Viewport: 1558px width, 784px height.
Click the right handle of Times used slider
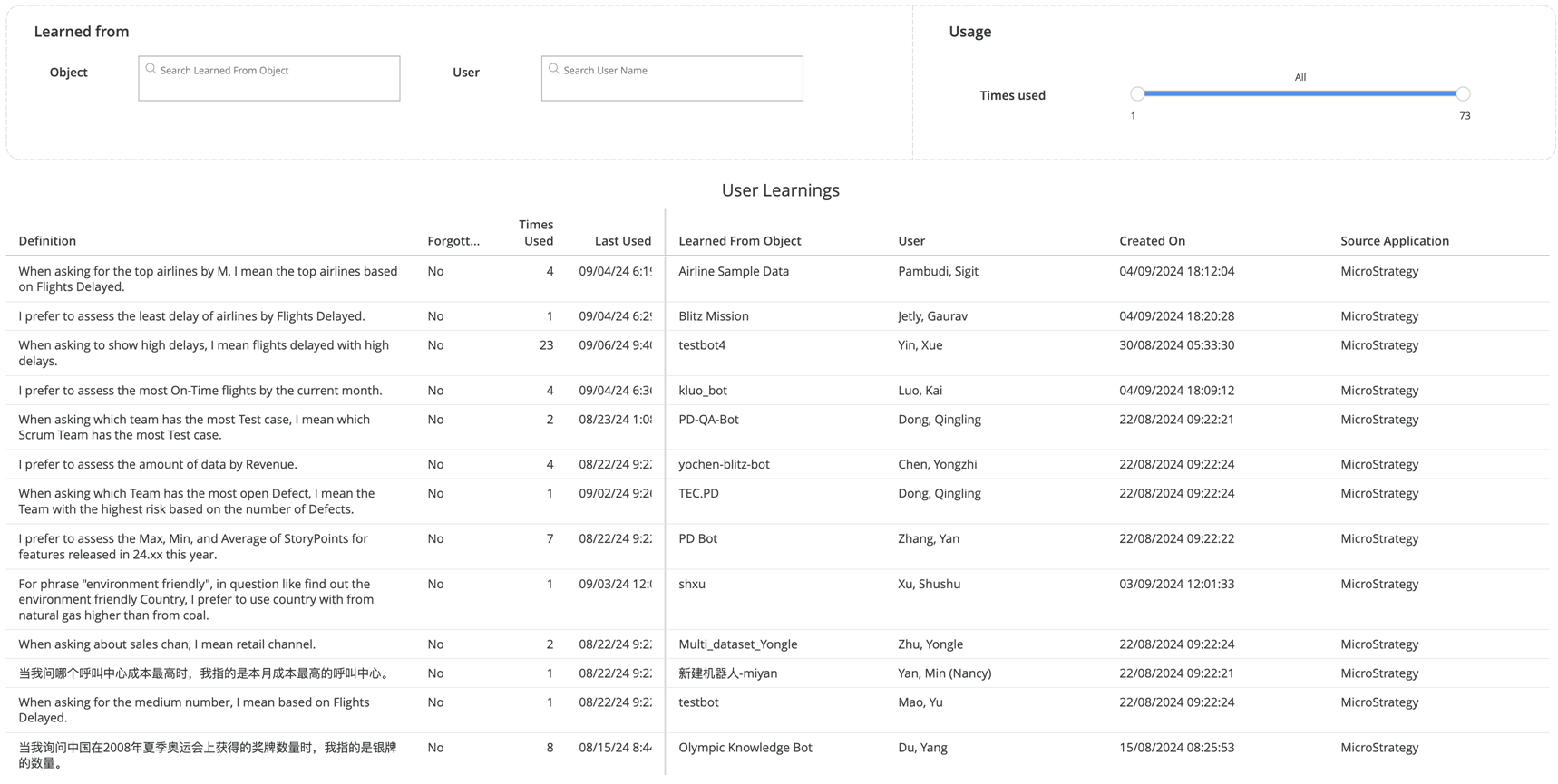(x=1463, y=93)
